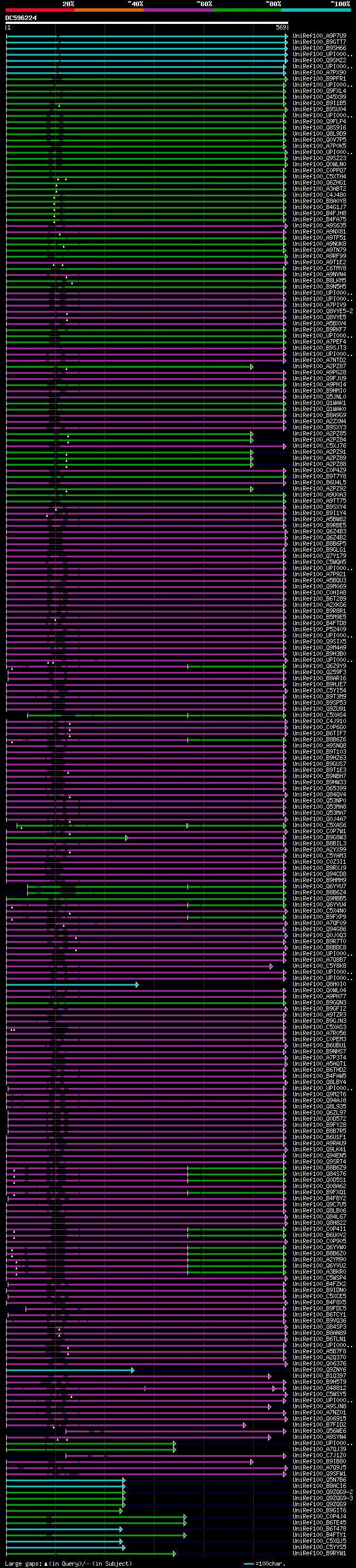This screenshot has width=356, height=1568.
Task: Click the red segment of the identity legend
Action: [x=39, y=10]
